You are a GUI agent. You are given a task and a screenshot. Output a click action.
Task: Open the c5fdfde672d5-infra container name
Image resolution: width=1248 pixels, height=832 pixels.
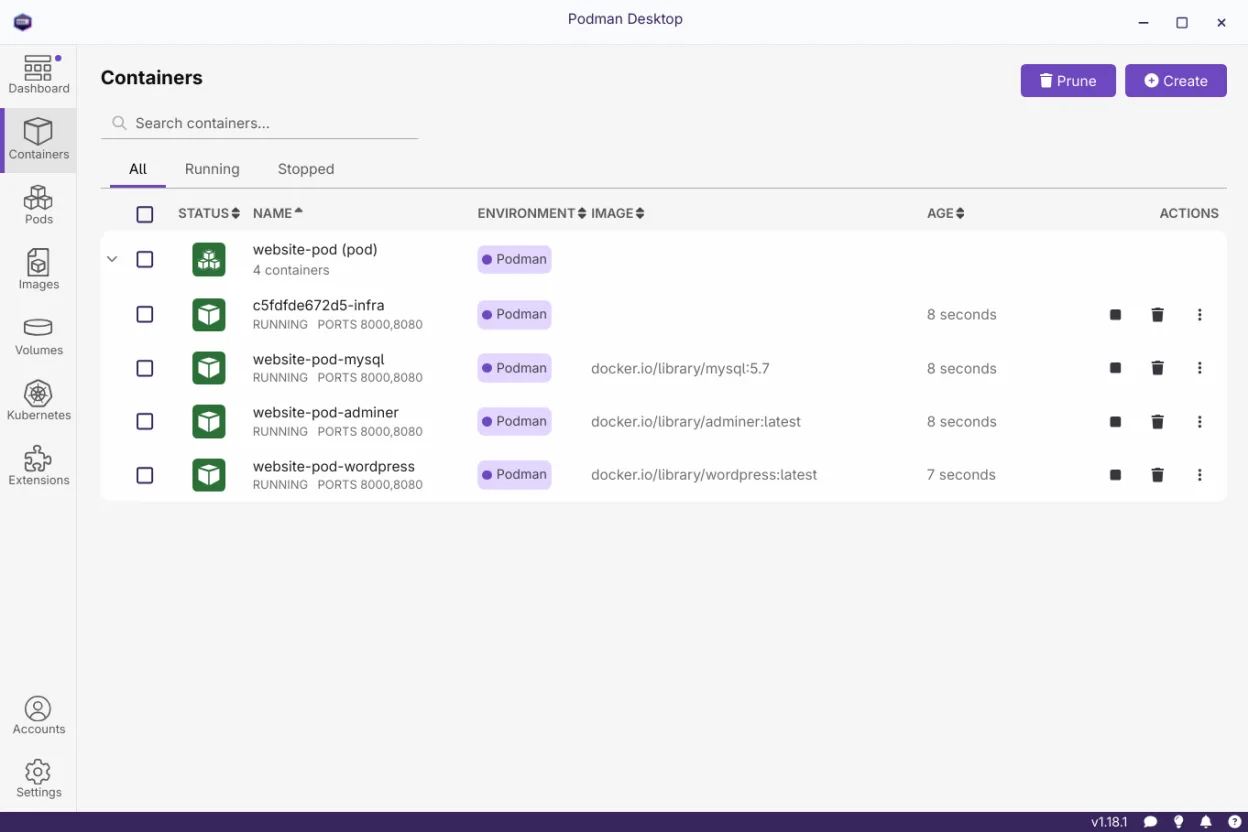tap(319, 305)
